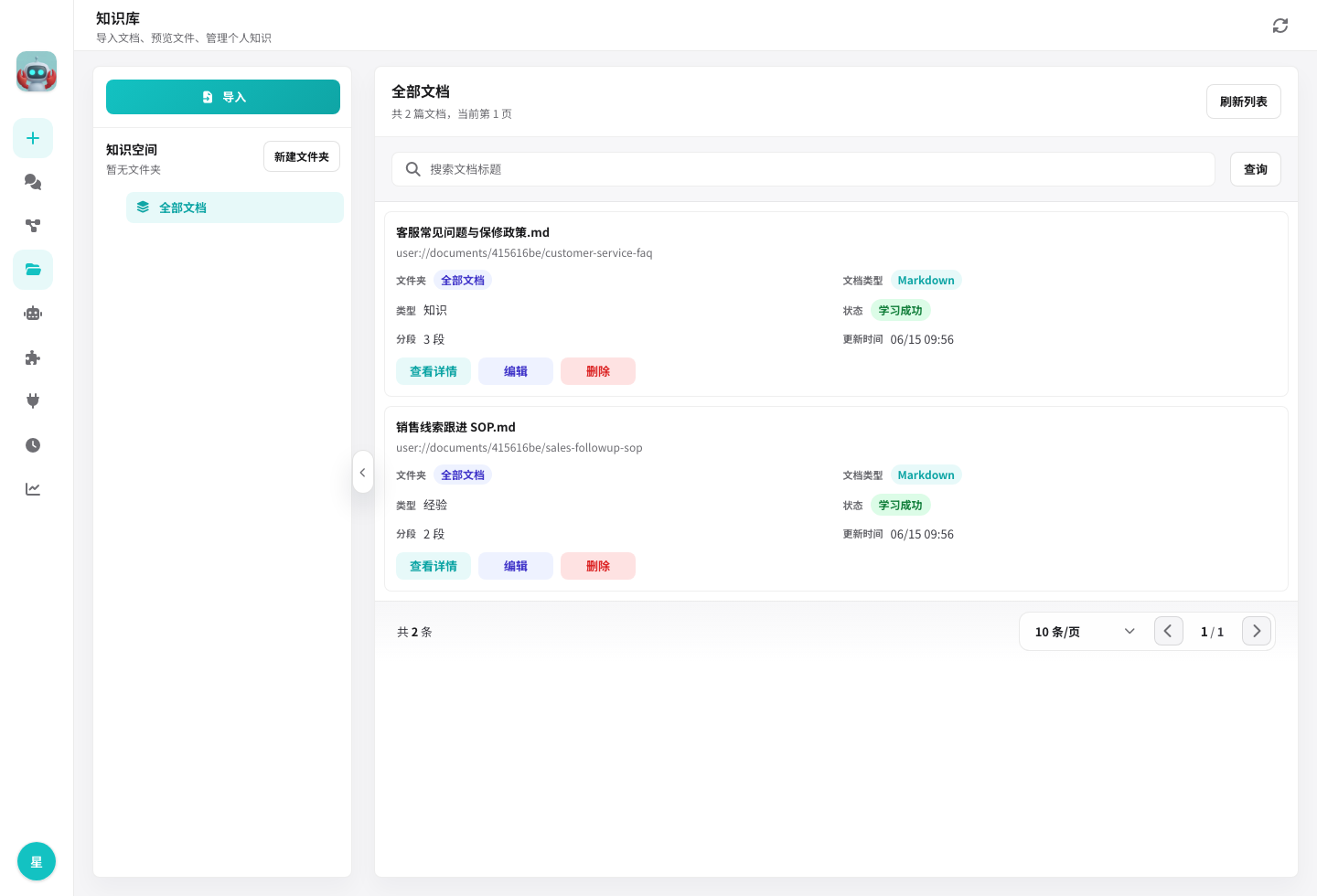Select 全部文档 in the knowledge space tree
1317x896 pixels.
tap(235, 208)
